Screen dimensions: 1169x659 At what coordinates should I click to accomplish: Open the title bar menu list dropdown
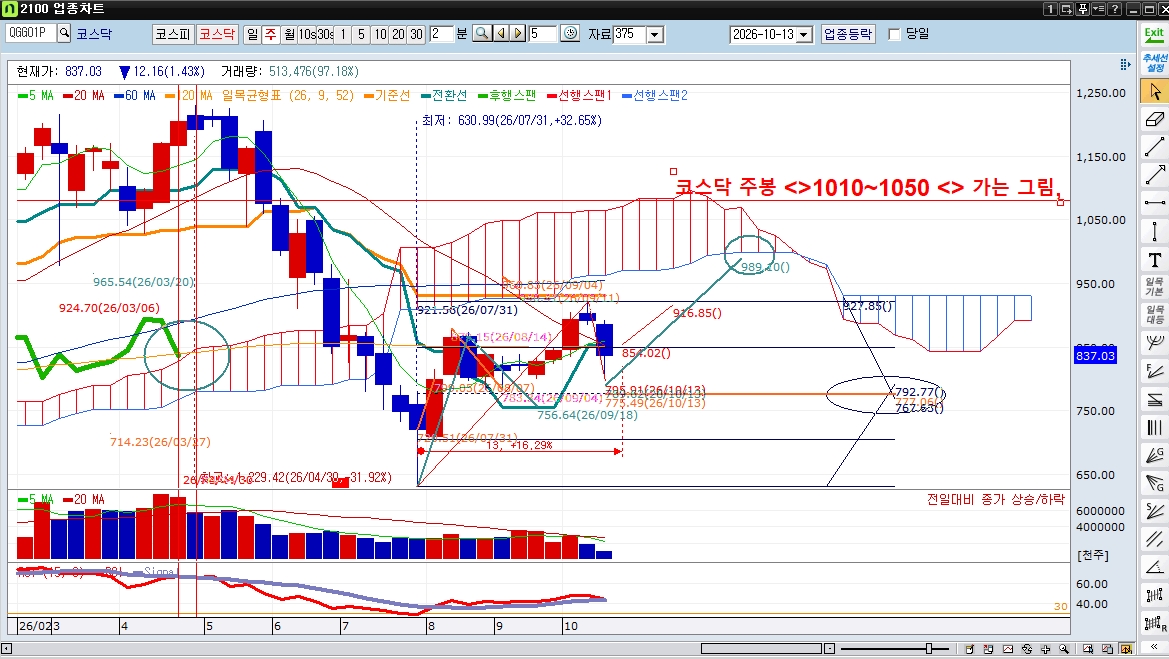point(1098,9)
